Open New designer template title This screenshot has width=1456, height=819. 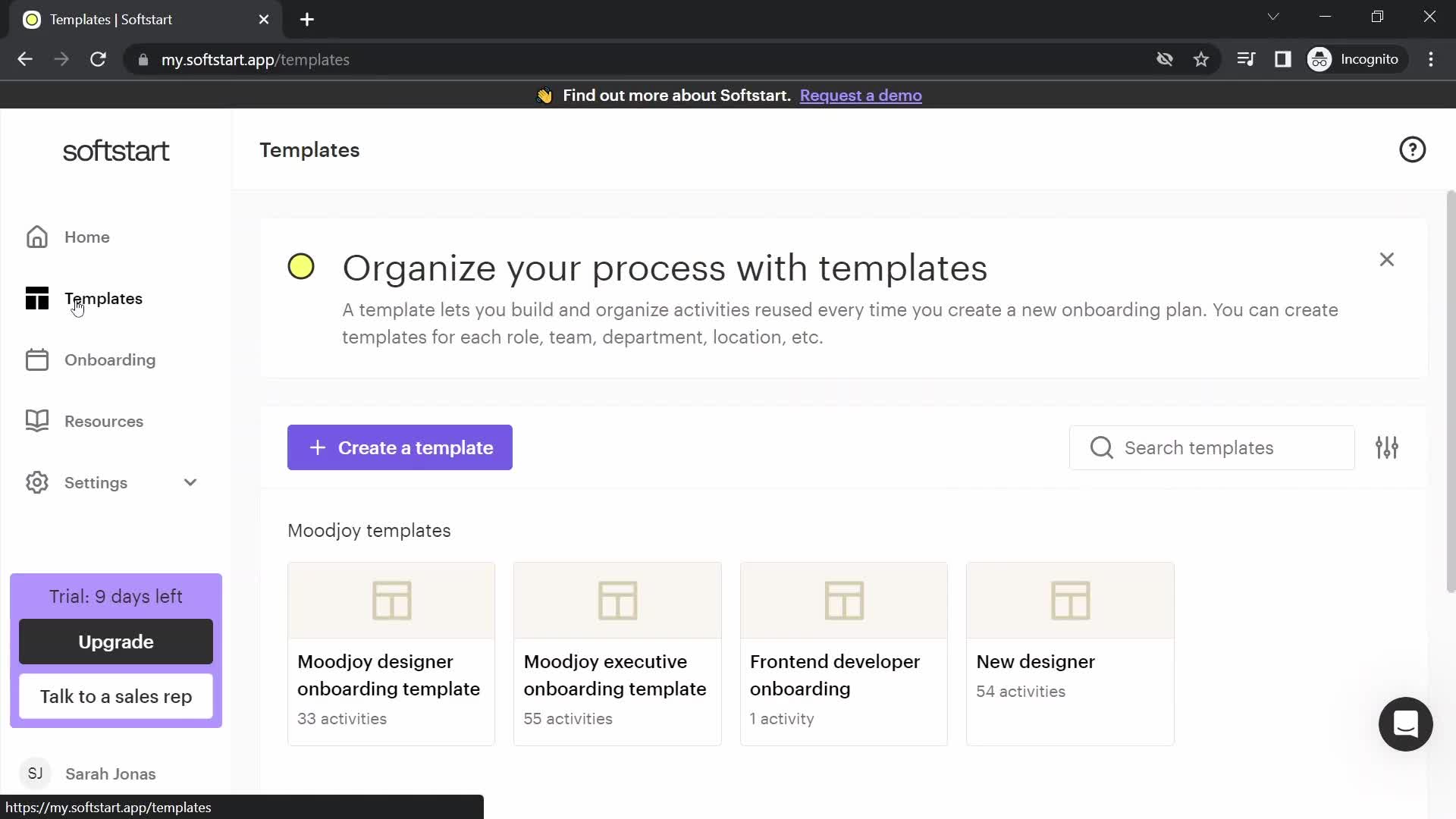pyautogui.click(x=1035, y=662)
